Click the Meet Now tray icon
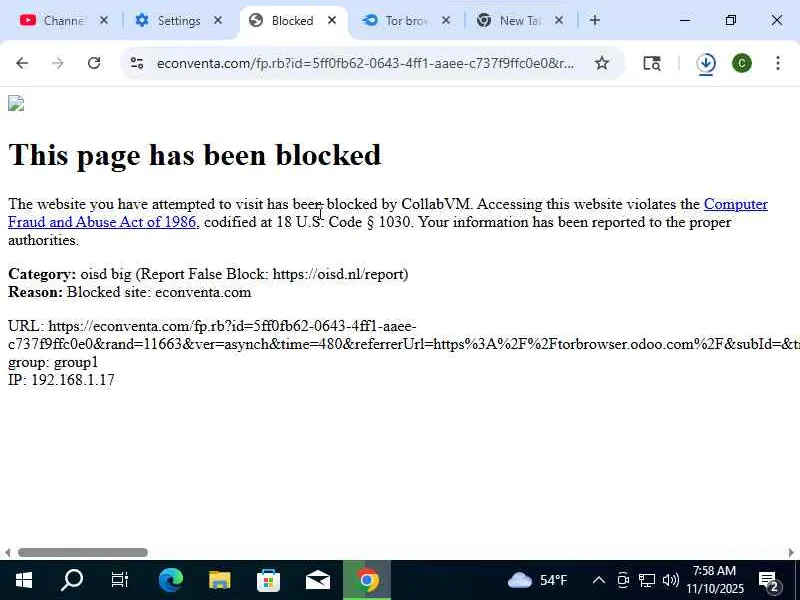Screen dimensions: 800x600 pyautogui.click(x=623, y=580)
